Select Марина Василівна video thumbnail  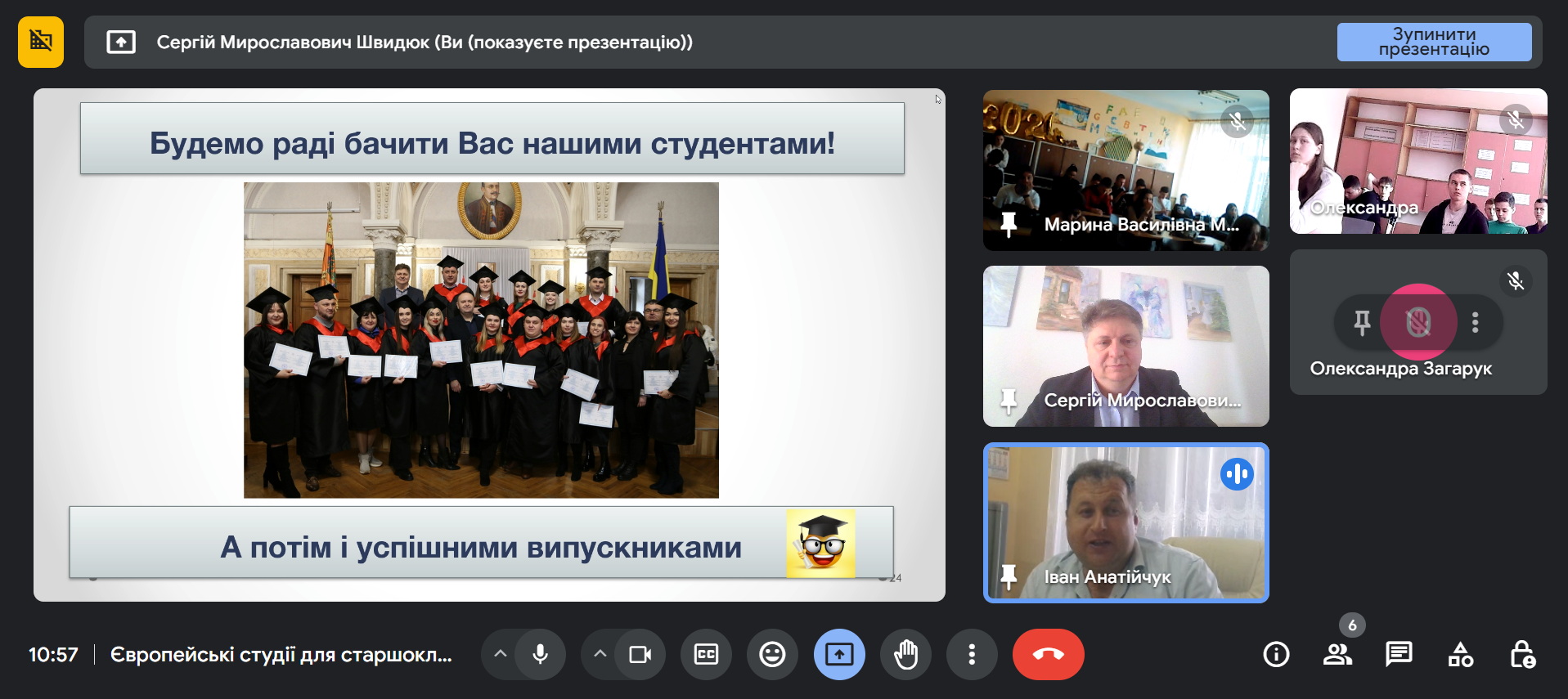(x=1126, y=170)
